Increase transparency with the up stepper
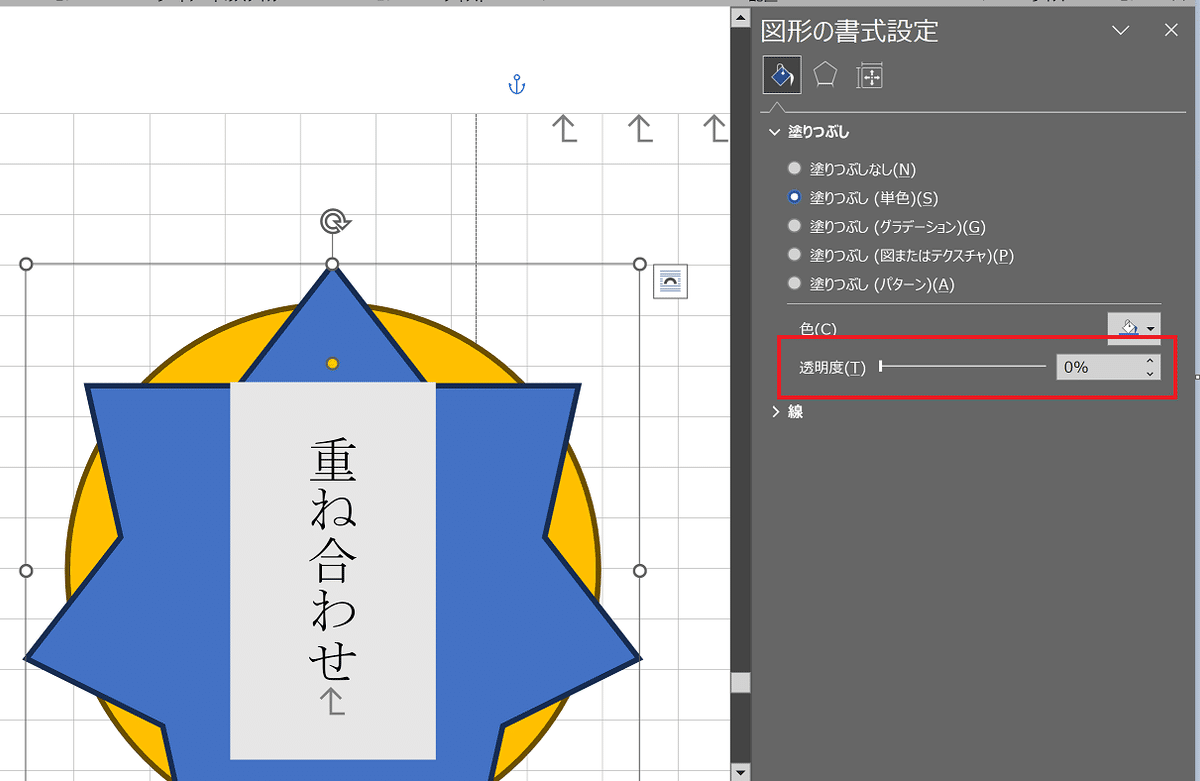Viewport: 1200px width, 781px height. point(1150,361)
